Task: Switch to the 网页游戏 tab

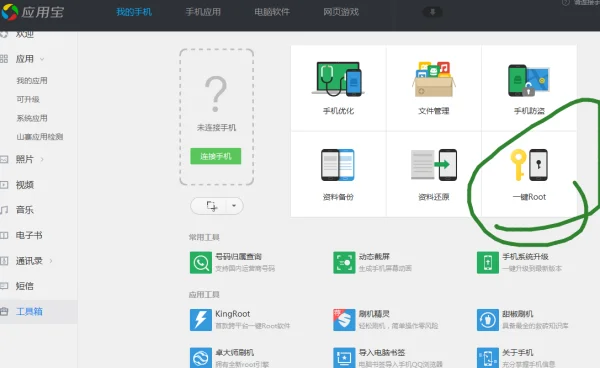Action: pos(341,12)
